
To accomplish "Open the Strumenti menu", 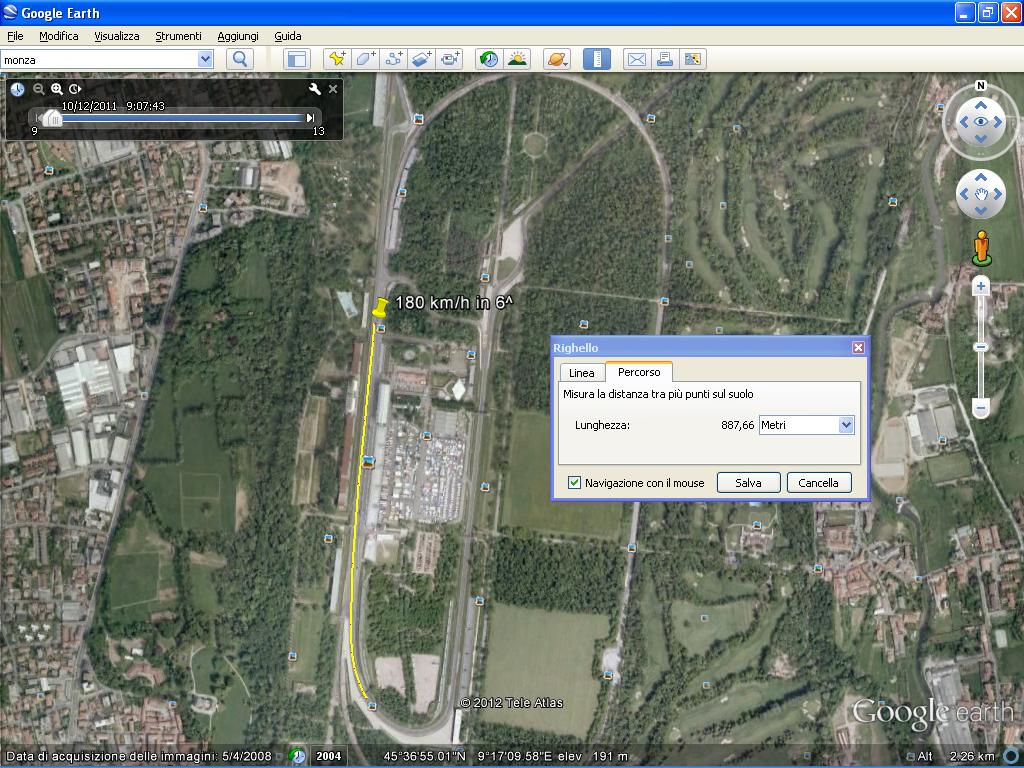I will 178,36.
